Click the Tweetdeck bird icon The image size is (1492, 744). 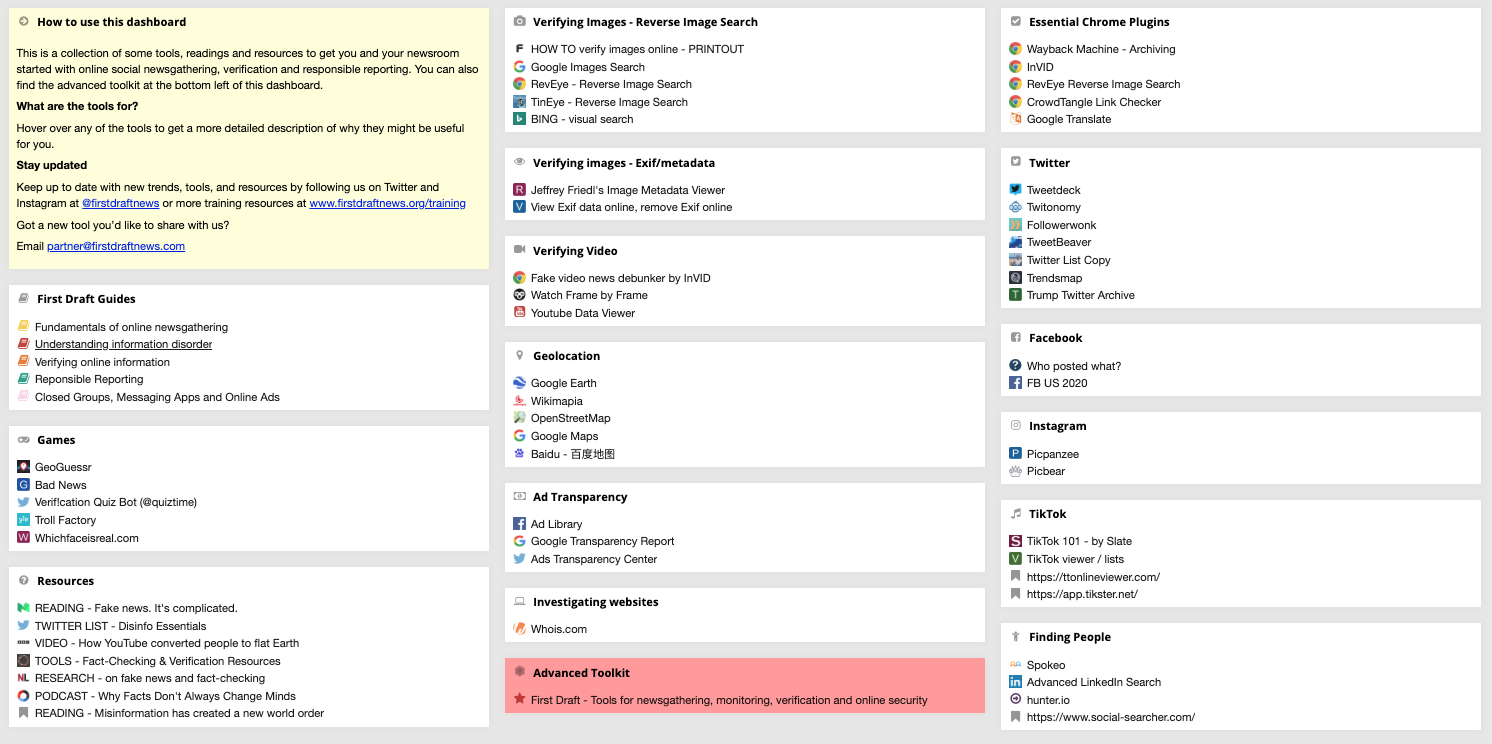tap(1015, 190)
